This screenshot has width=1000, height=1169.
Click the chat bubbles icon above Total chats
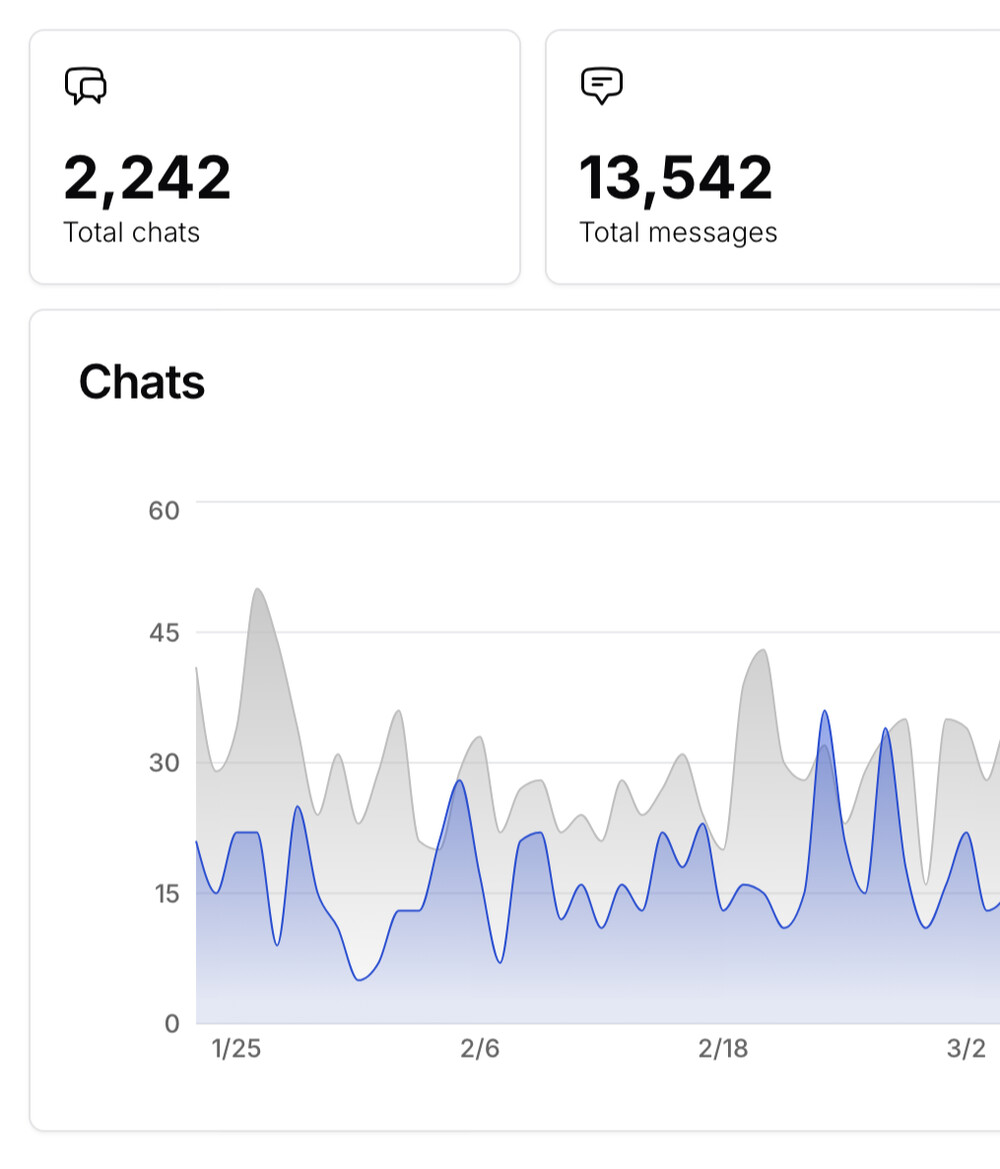coord(86,86)
